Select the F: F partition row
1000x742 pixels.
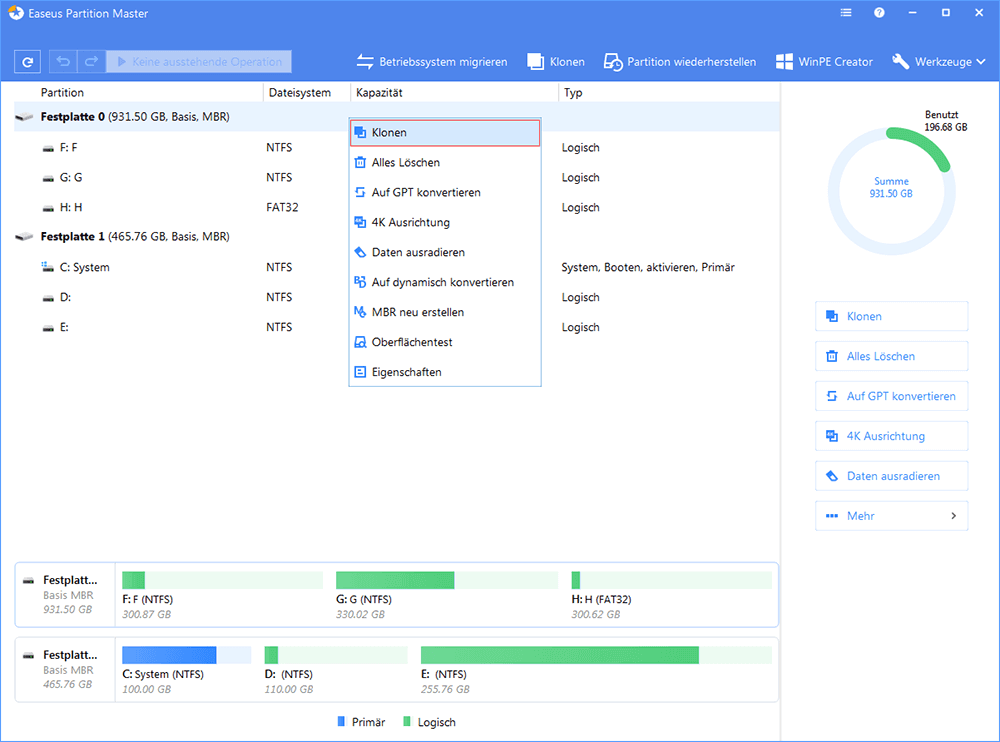[397, 147]
